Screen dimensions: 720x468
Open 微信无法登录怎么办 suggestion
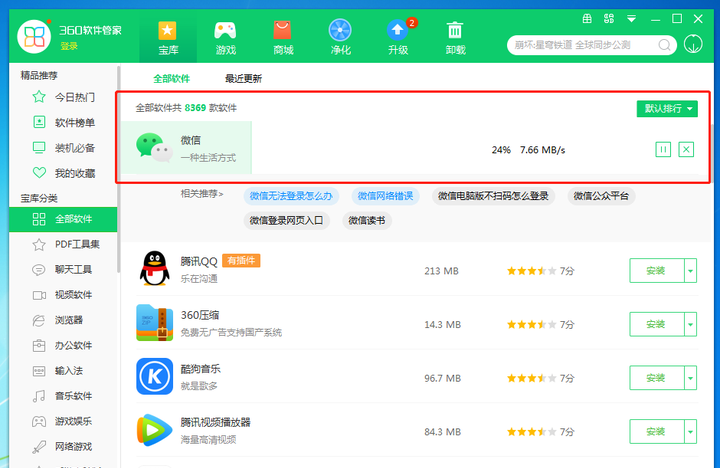click(x=291, y=196)
